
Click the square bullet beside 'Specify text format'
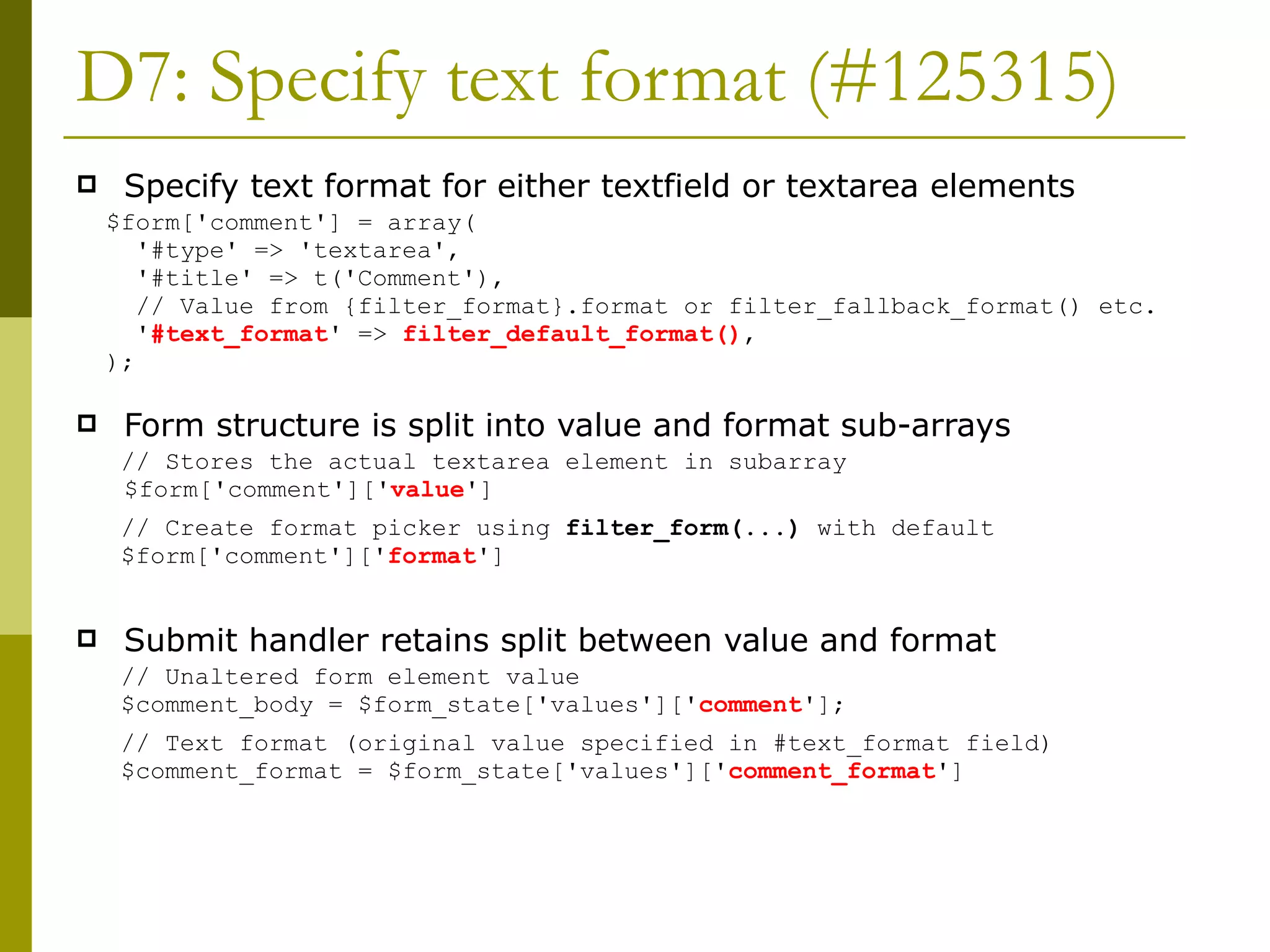coord(87,184)
